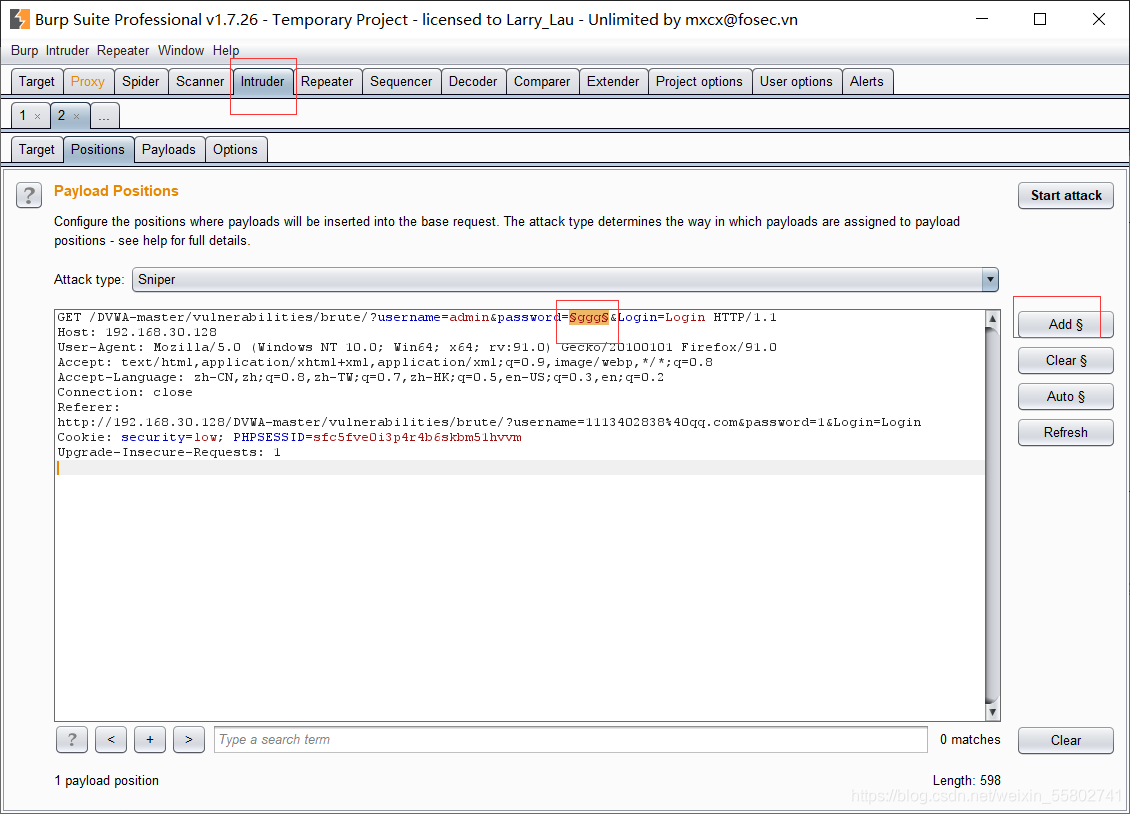This screenshot has height=814, width=1130.
Task: Close Intruder attack tab 2
Action: click(x=76, y=116)
